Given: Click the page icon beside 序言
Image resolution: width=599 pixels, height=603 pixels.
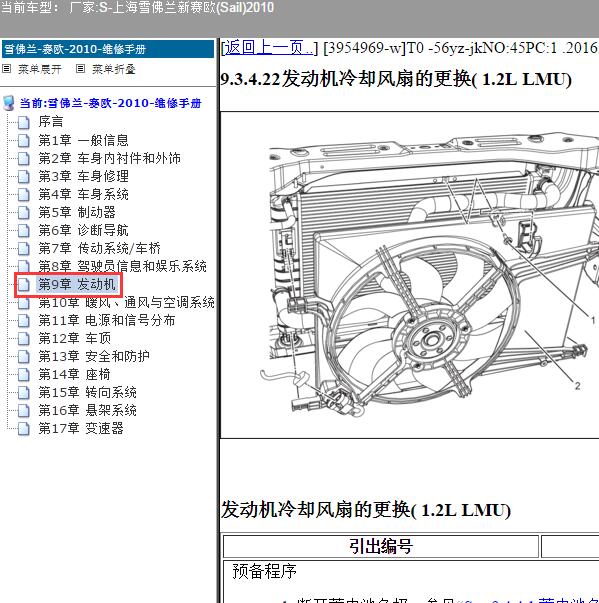Looking at the screenshot, I should click(x=24, y=122).
